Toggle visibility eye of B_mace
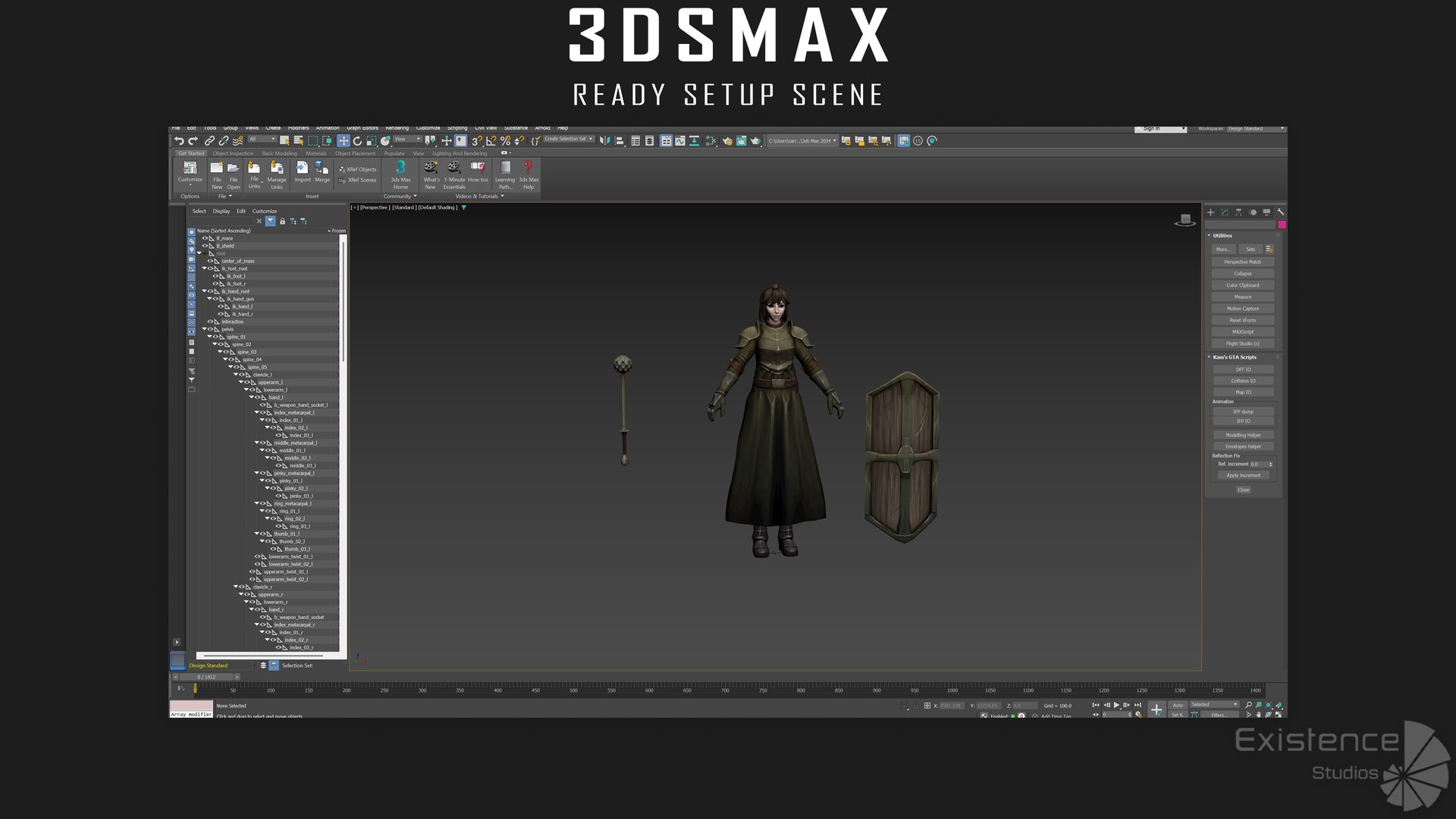1456x819 pixels. tap(205, 238)
